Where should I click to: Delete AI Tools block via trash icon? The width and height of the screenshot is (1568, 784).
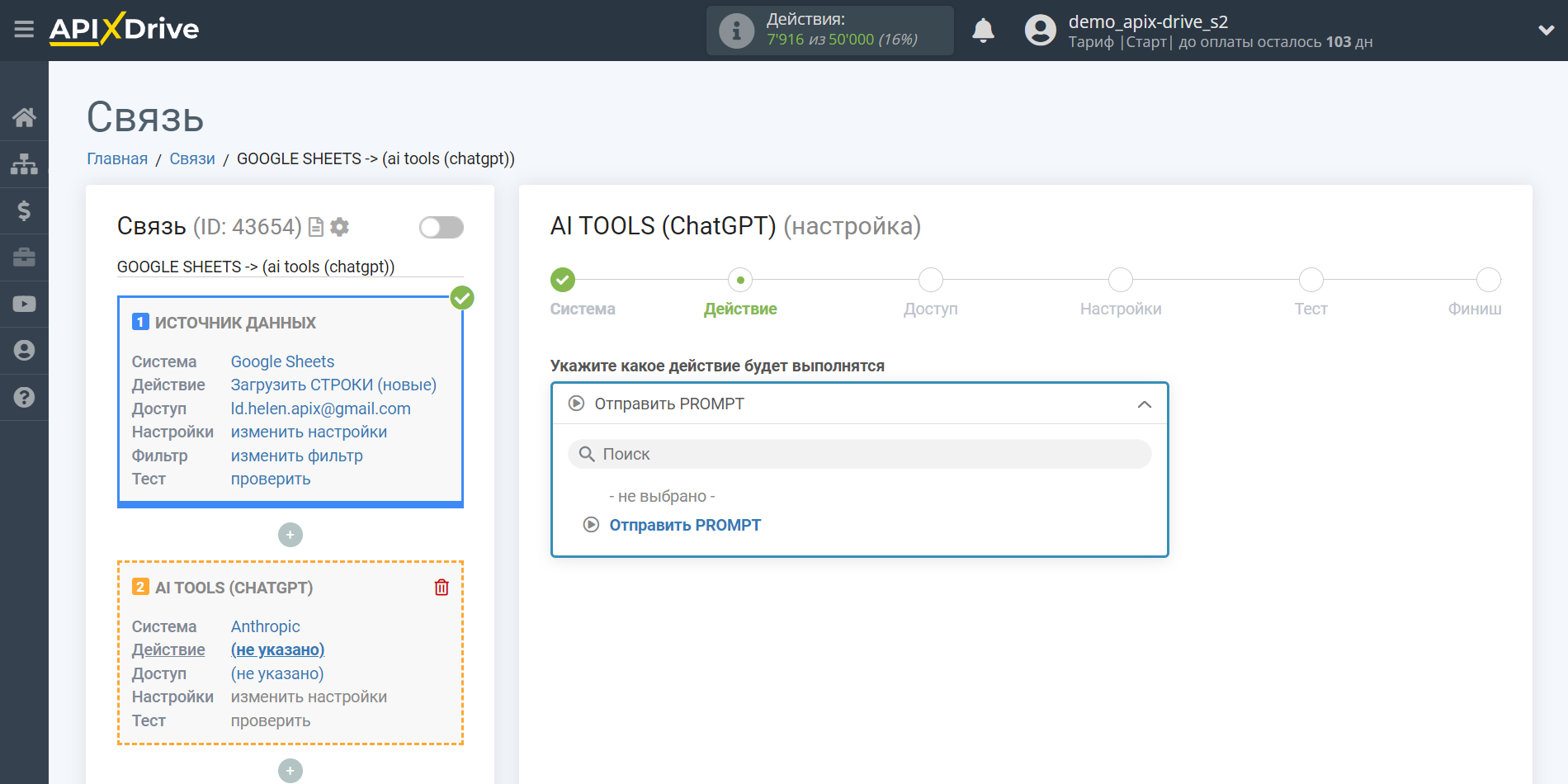click(x=442, y=588)
